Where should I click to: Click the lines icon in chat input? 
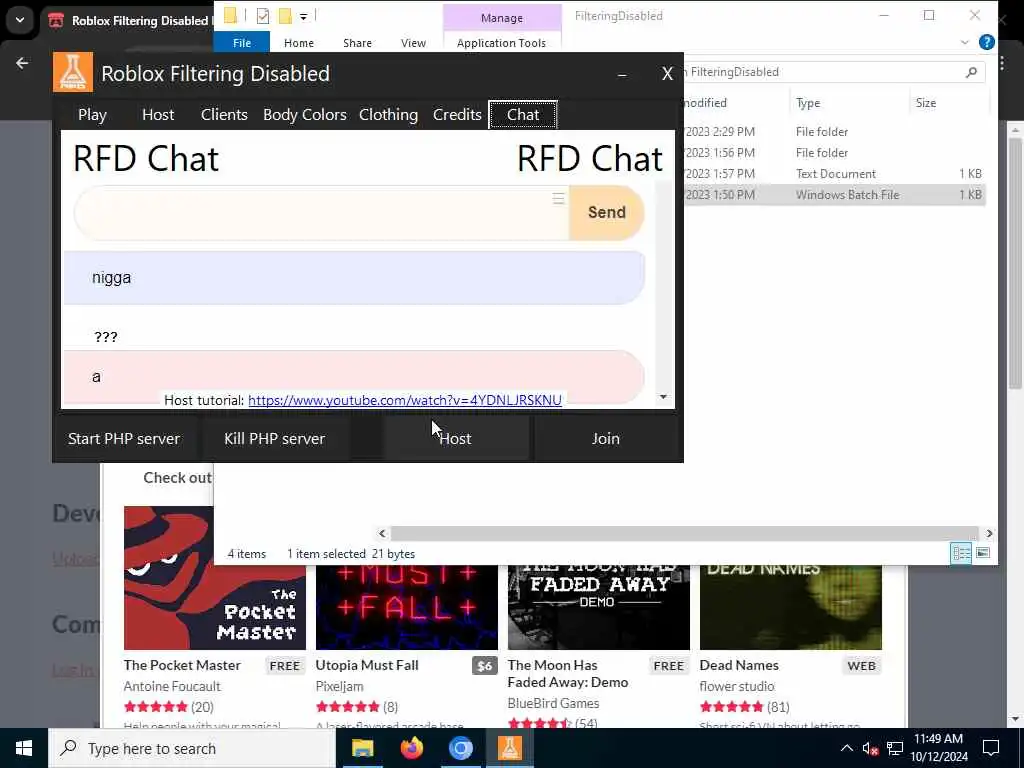[558, 199]
